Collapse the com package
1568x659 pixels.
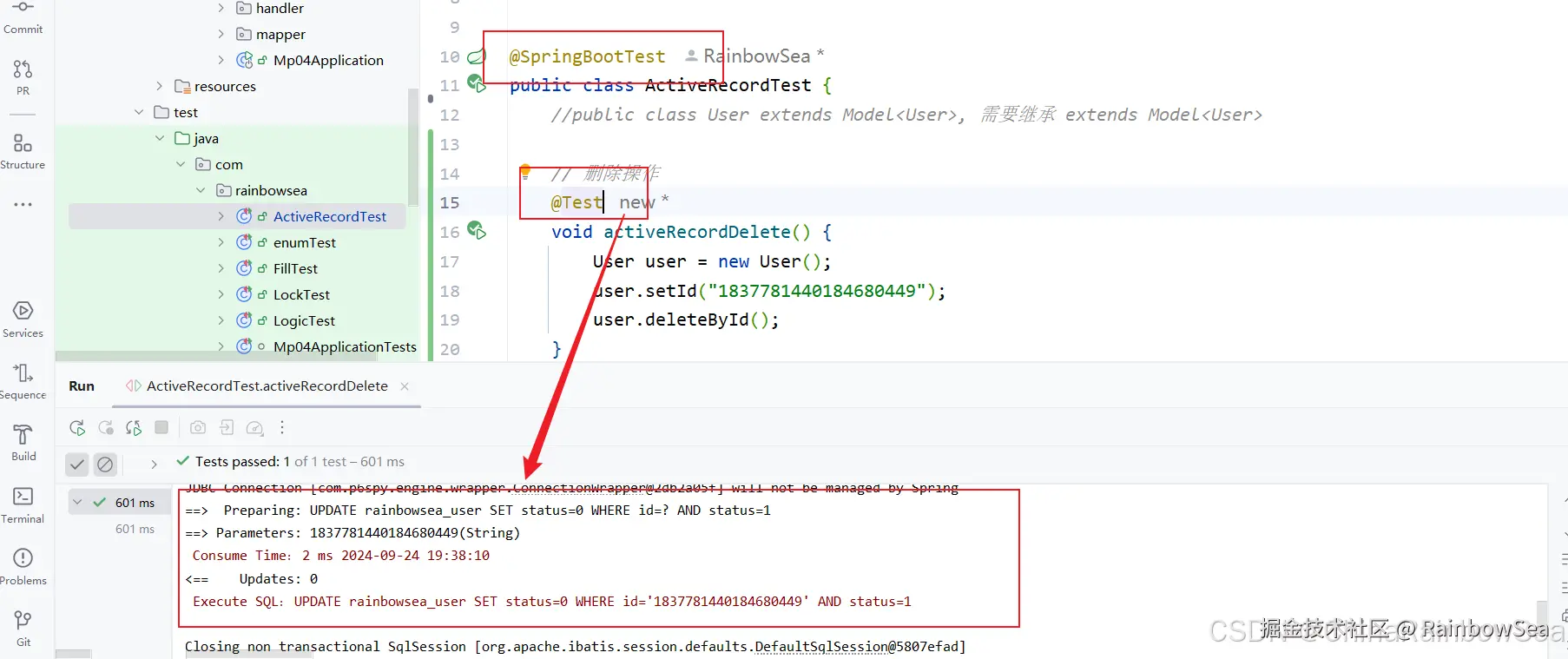point(181,164)
